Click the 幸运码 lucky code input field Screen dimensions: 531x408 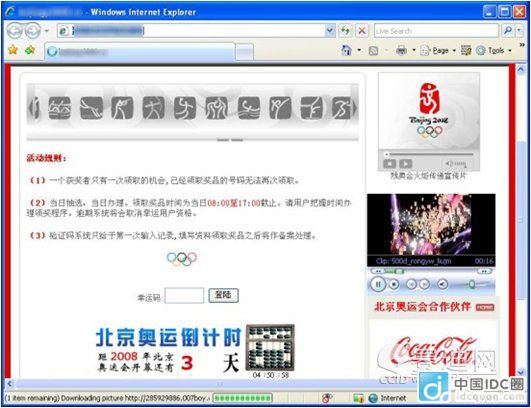[x=184, y=296]
